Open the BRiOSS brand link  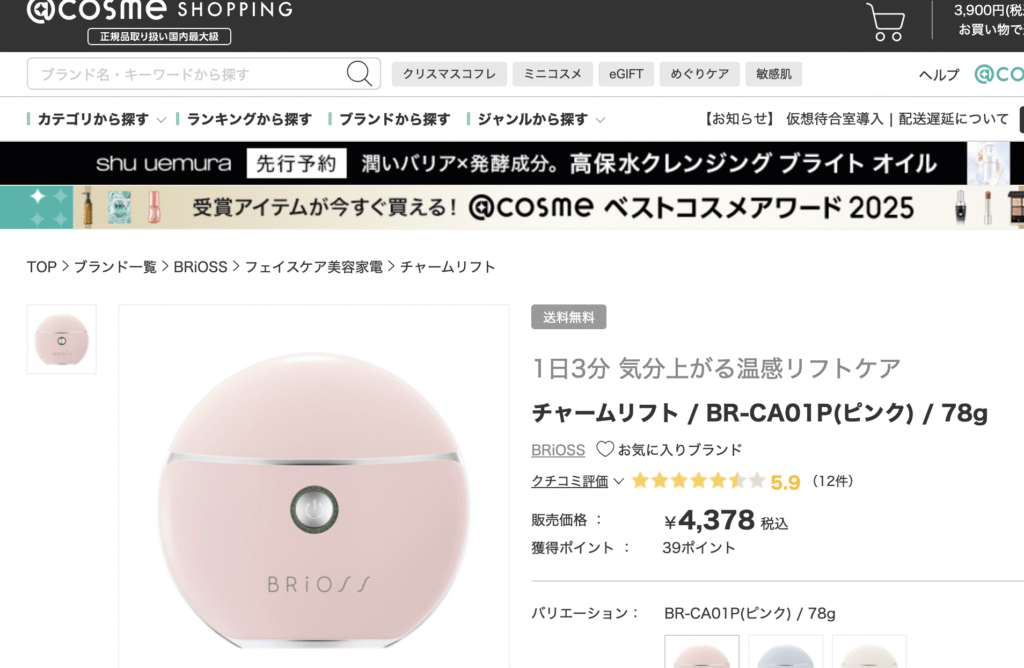(558, 449)
